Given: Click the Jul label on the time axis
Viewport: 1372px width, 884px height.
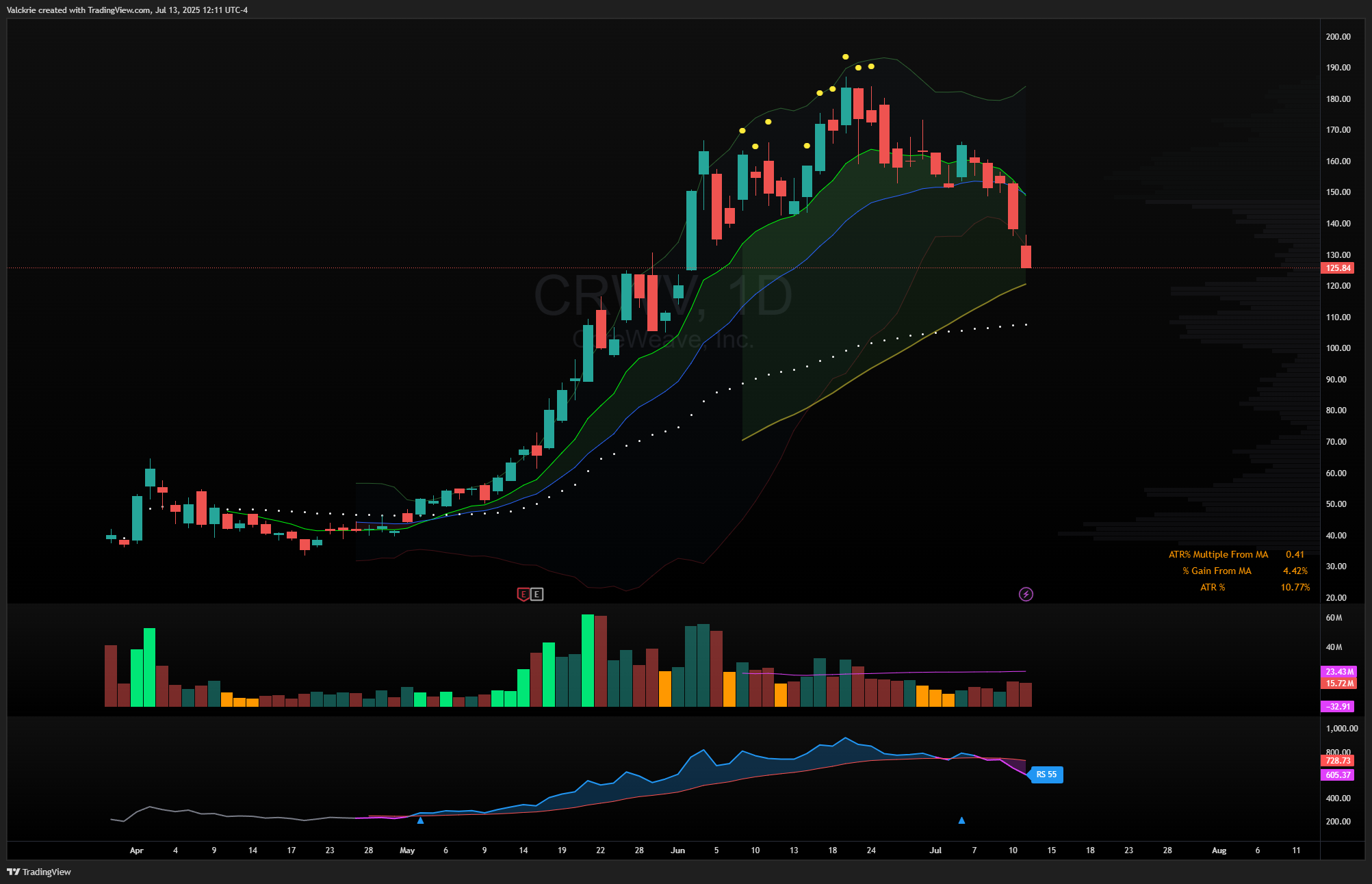Looking at the screenshot, I should pos(935,850).
